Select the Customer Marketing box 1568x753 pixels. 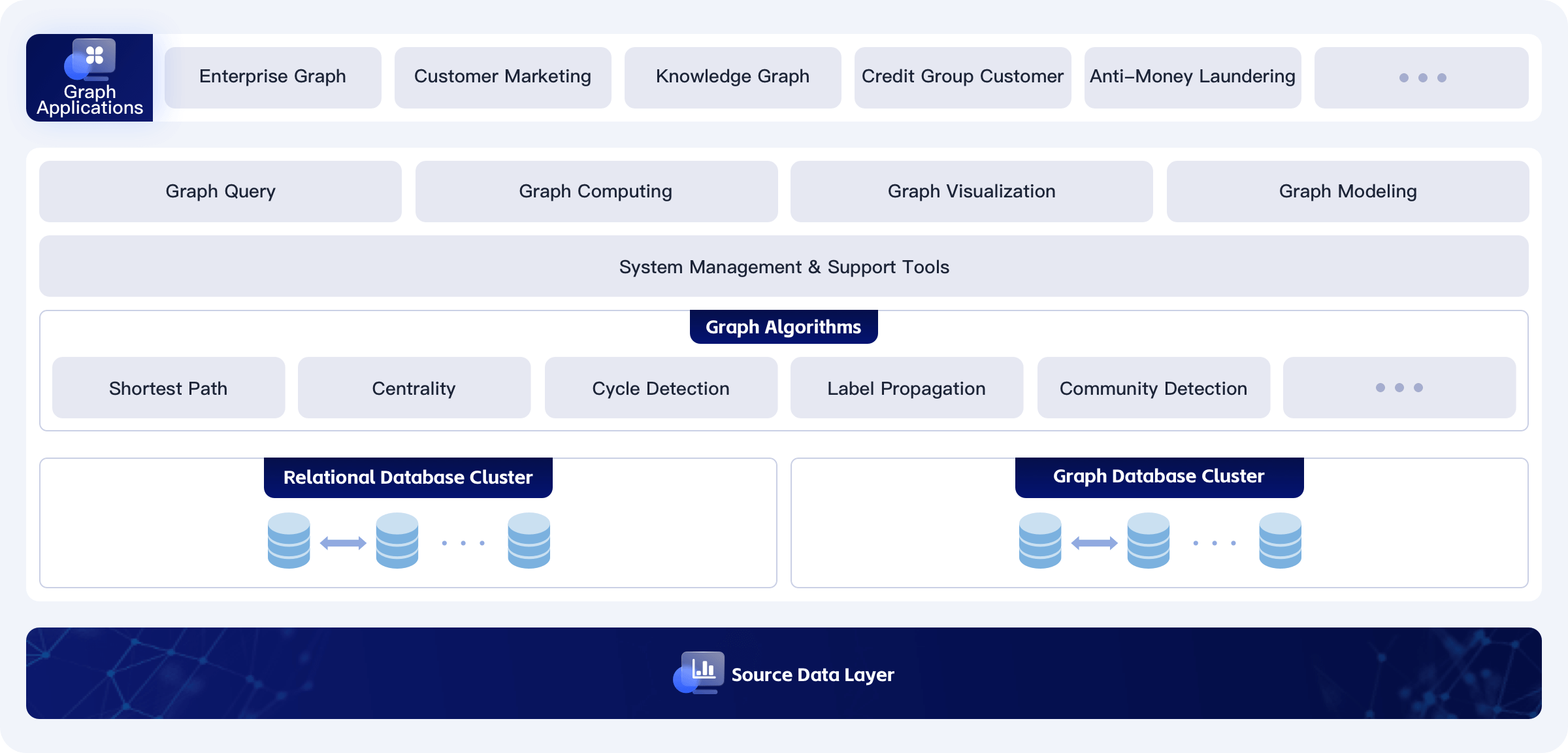(503, 78)
